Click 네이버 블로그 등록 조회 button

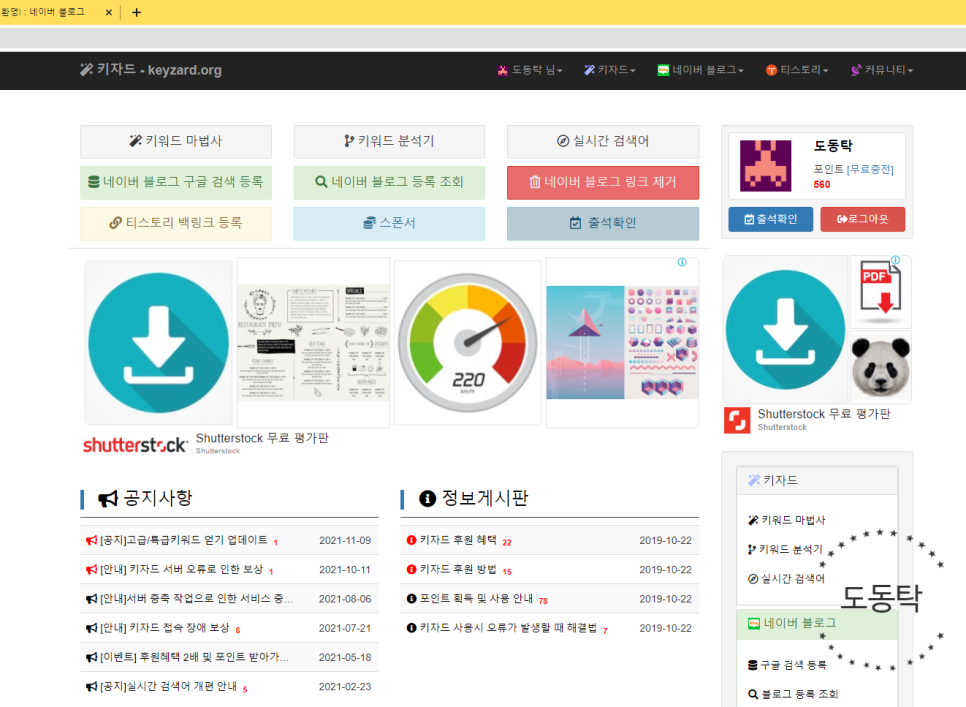click(389, 182)
